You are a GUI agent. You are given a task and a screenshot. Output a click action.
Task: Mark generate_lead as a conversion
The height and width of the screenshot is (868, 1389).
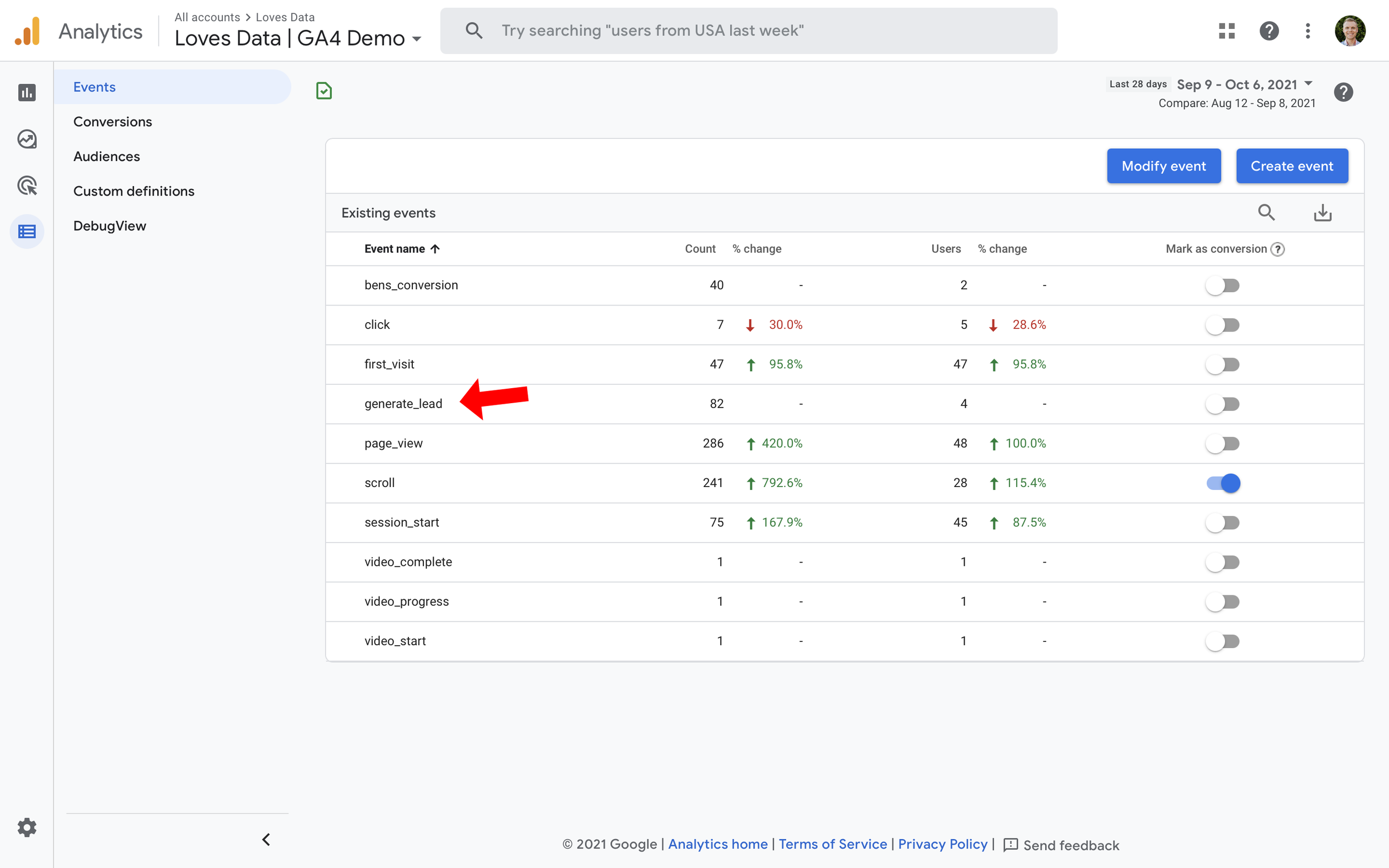(1223, 404)
